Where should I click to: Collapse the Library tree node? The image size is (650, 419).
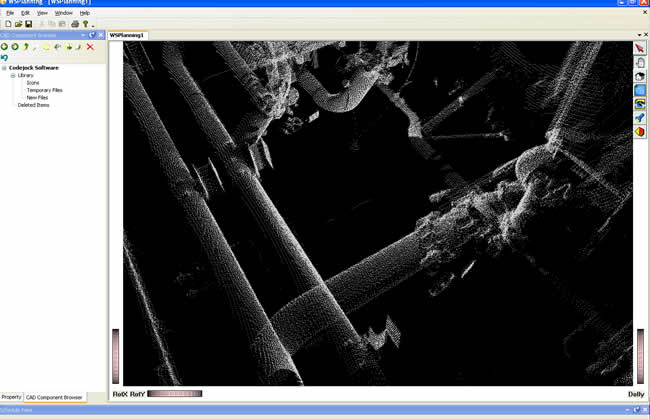[13, 75]
